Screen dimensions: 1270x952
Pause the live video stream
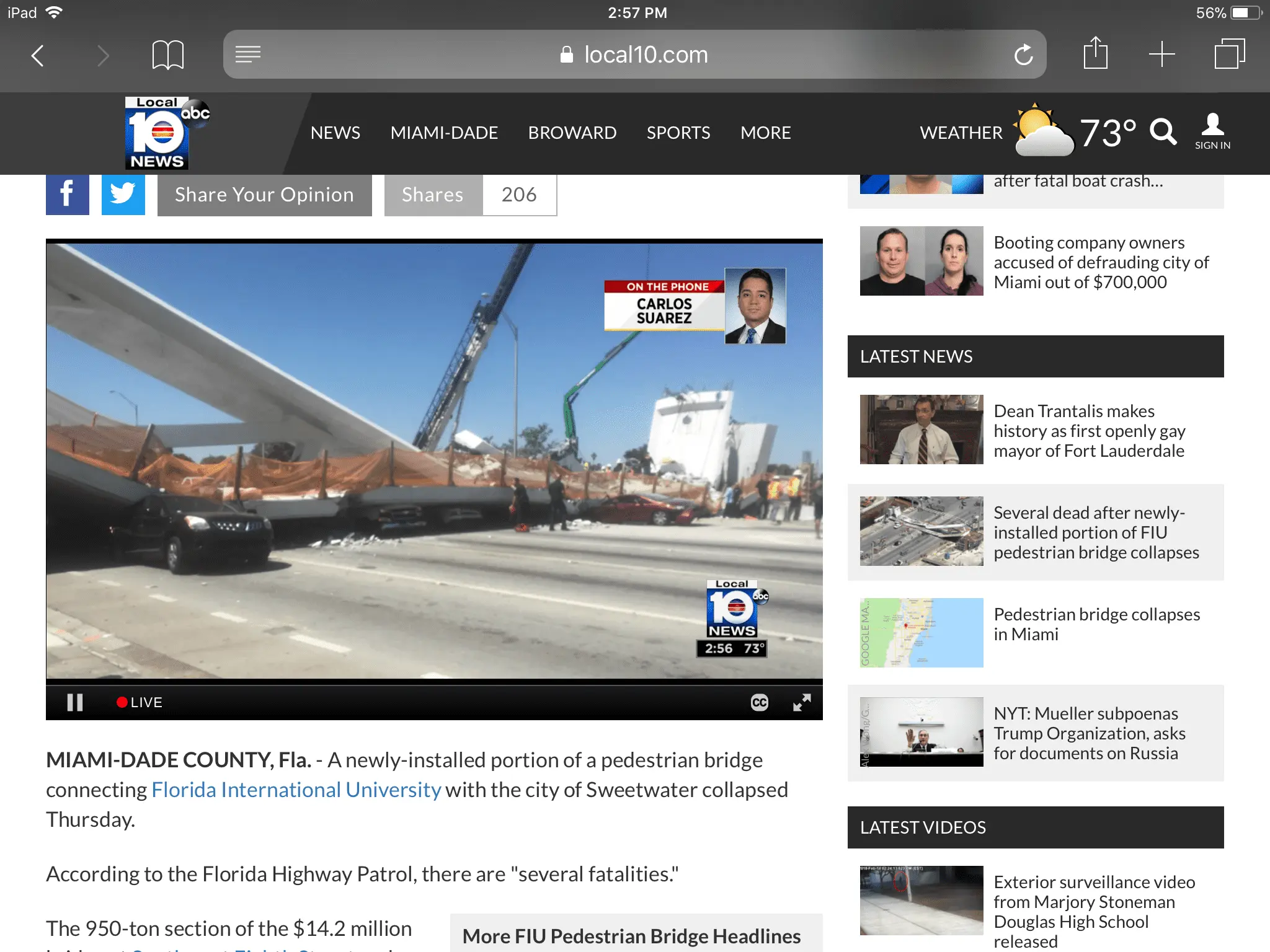(x=75, y=702)
